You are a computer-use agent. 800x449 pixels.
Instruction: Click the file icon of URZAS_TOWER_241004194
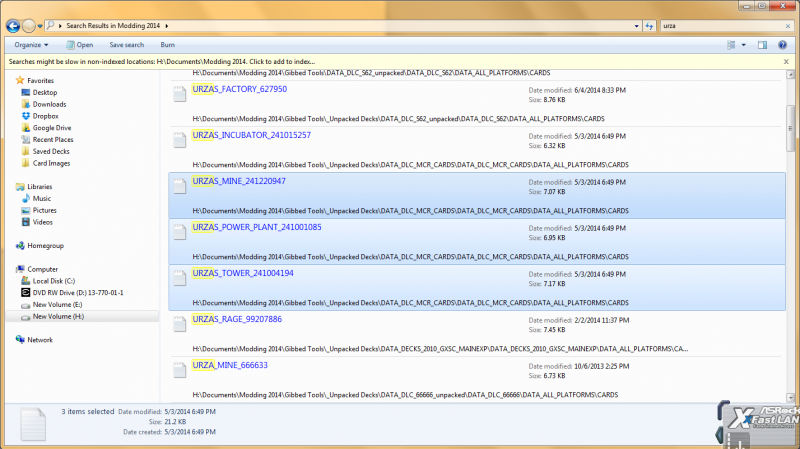point(180,278)
